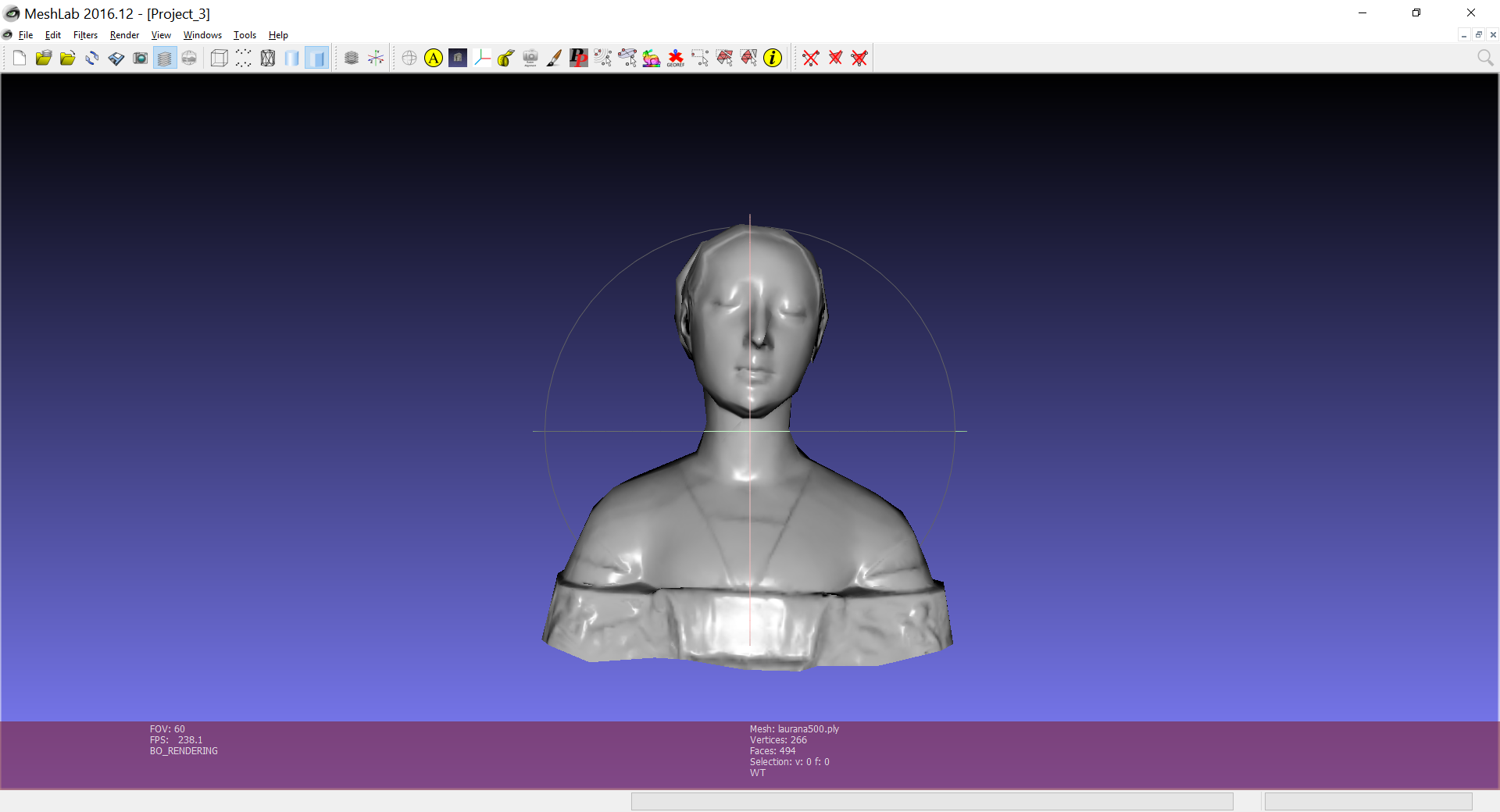Screen dimensions: 1500x812
Task: Click the "Selection: v: 0 f: 0" readout
Action: pyautogui.click(x=790, y=762)
